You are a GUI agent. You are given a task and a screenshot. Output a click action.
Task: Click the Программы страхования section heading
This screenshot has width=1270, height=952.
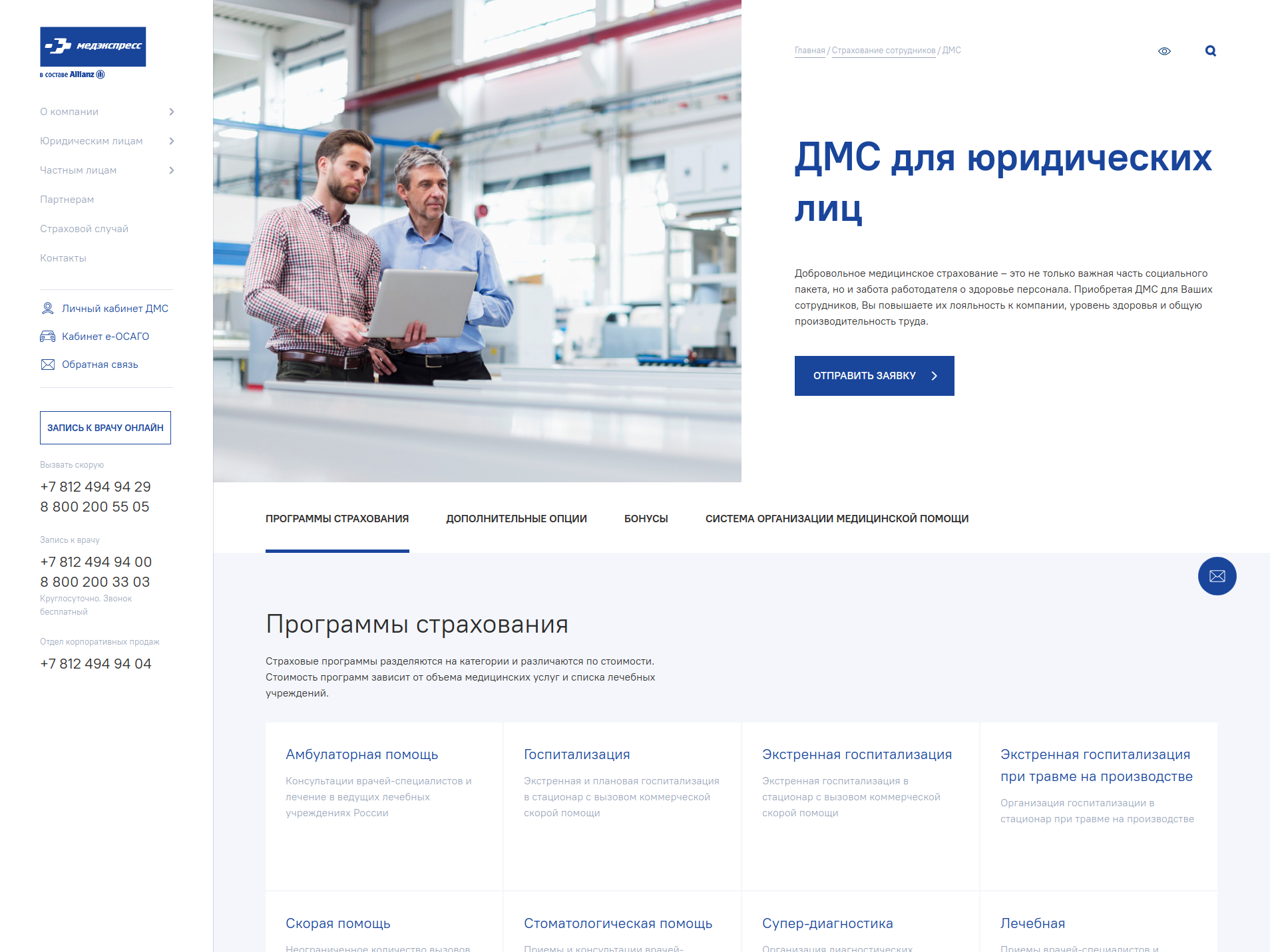(417, 624)
